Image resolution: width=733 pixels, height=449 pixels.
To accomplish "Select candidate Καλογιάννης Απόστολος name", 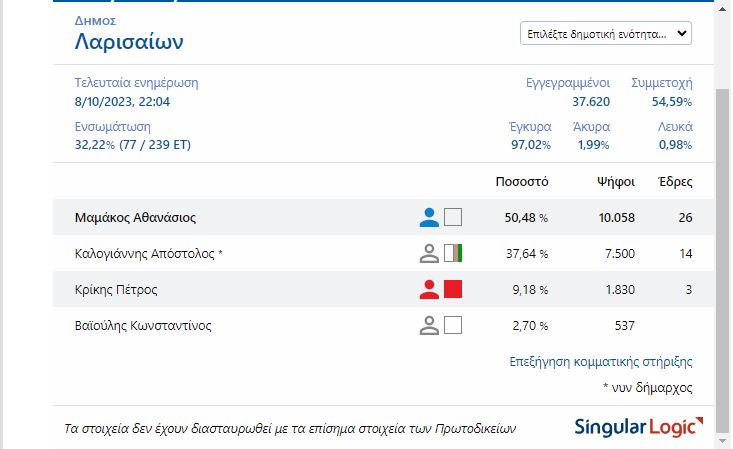I will pos(148,253).
